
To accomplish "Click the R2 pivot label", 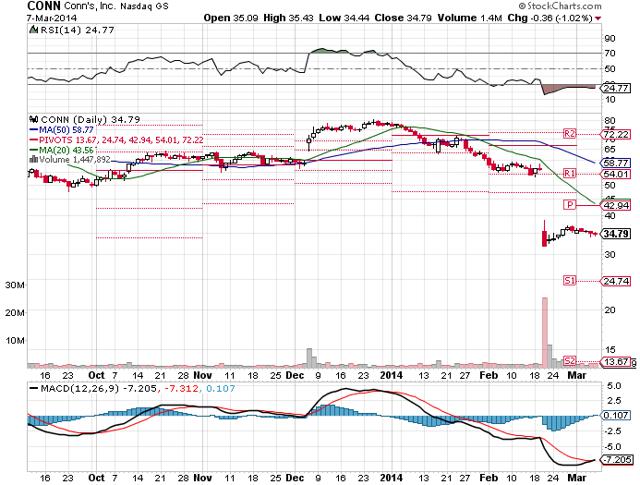I will 570,133.
